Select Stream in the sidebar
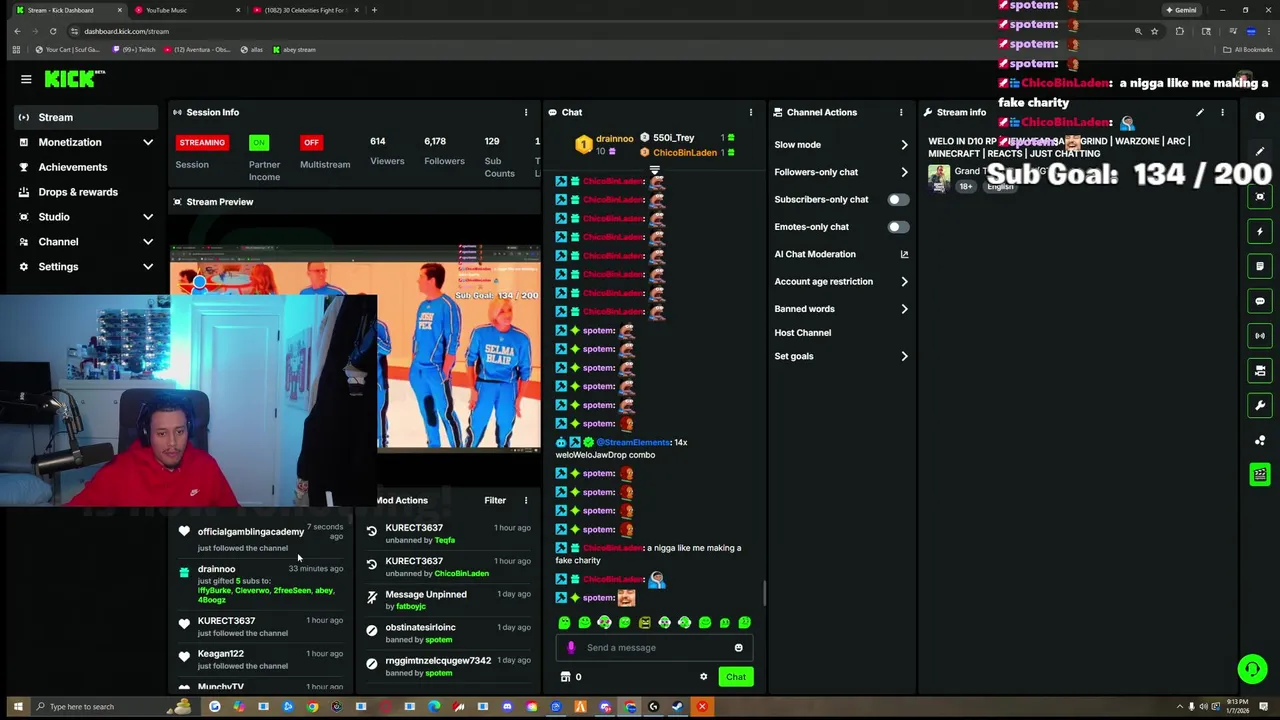This screenshot has width=1280, height=720. (x=86, y=117)
